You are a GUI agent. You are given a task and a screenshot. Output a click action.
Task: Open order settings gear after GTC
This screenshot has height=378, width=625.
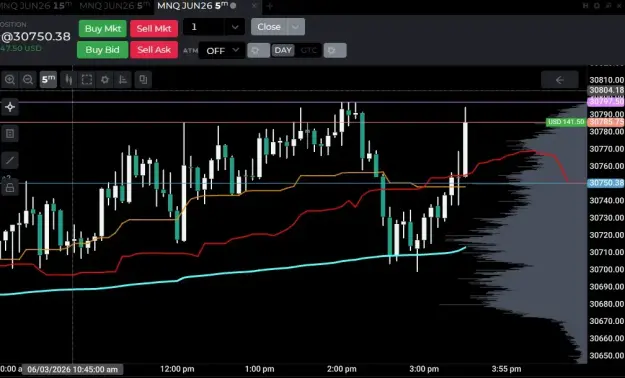pyautogui.click(x=335, y=51)
